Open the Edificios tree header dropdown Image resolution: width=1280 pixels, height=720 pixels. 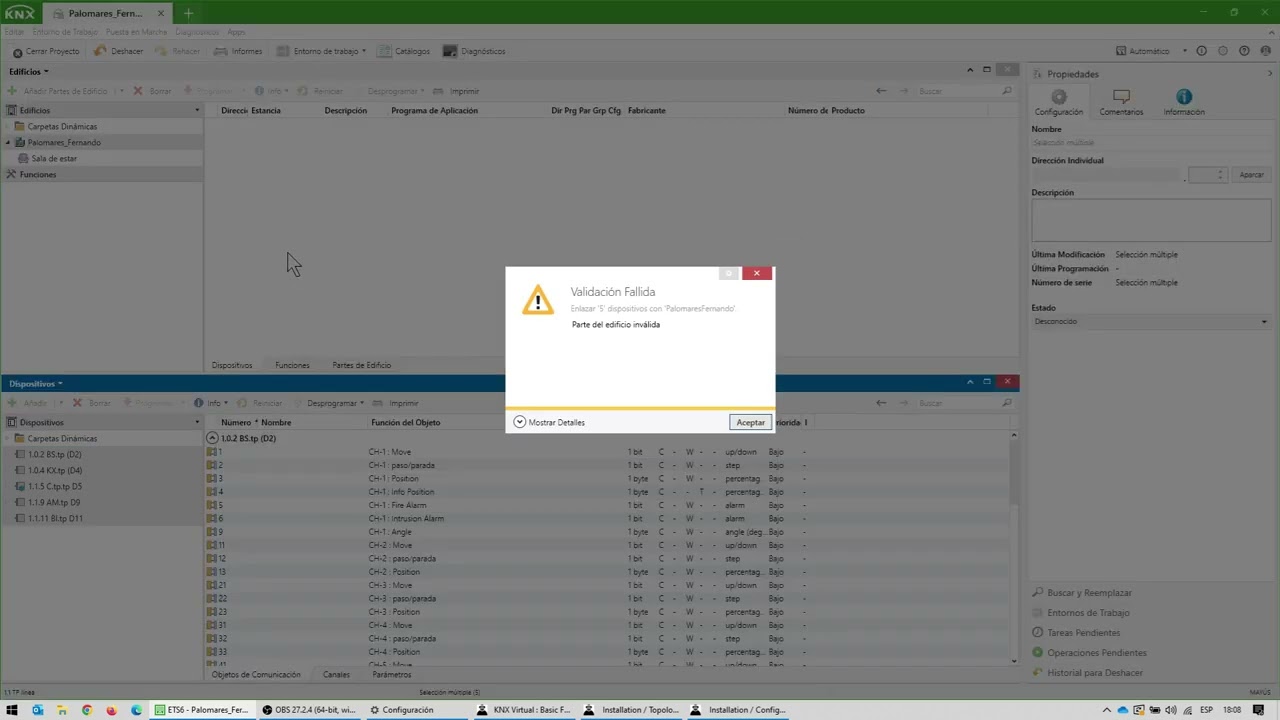point(197,110)
